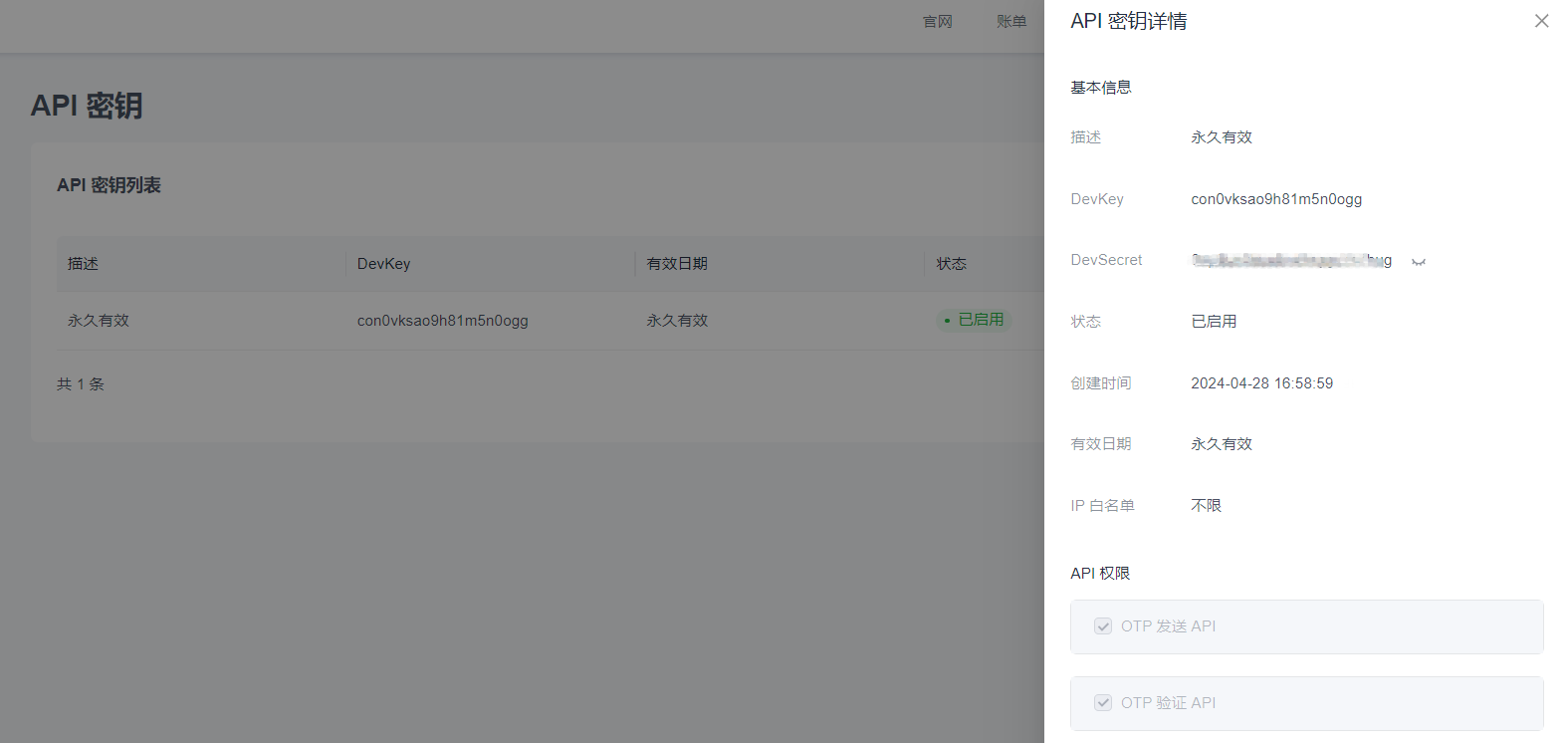The image size is (1568, 743).
Task: Click the OTP 验证 API label text
Action: coord(1169,703)
